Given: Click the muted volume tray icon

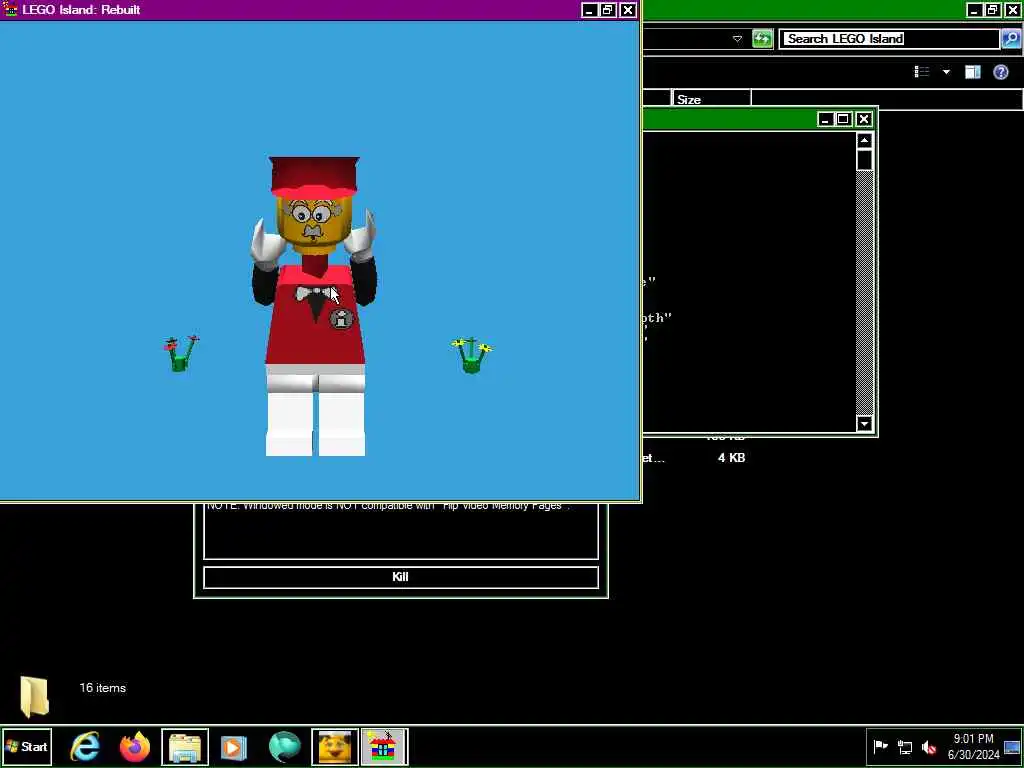Looking at the screenshot, I should pos(929,746).
